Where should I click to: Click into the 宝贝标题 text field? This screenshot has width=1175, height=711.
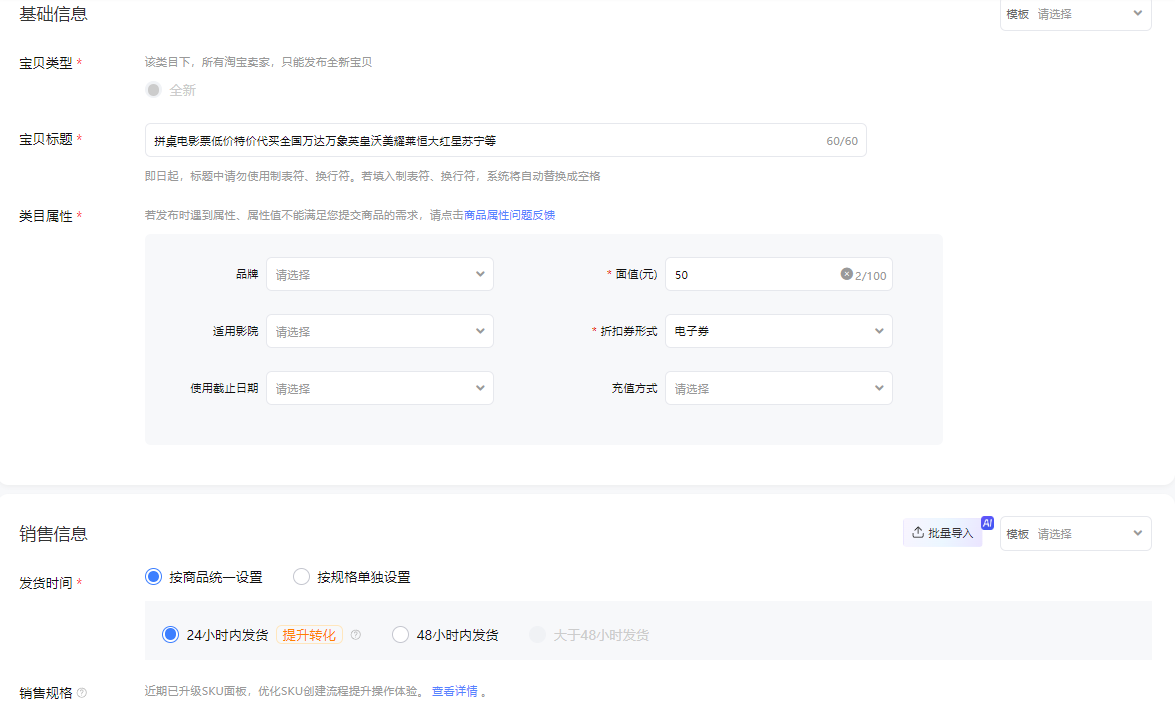(505, 140)
